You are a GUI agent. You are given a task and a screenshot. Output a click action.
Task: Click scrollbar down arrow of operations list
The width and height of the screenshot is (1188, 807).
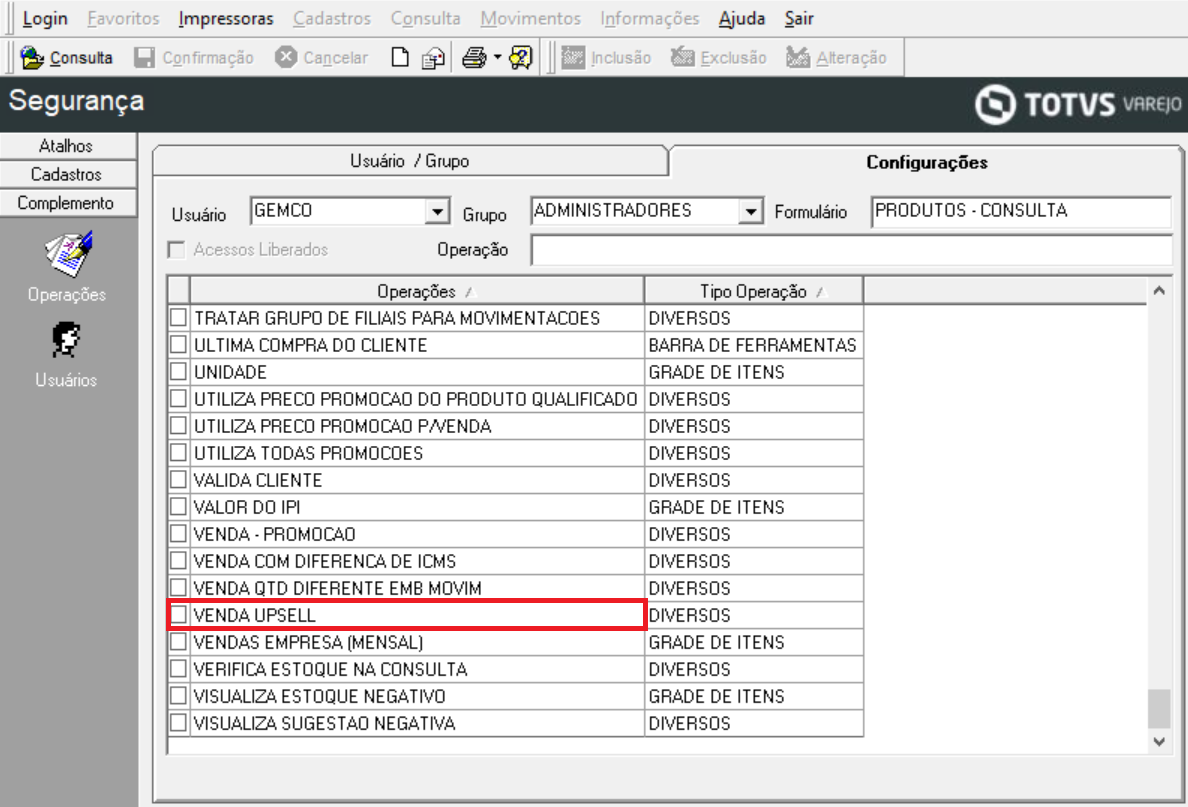(1158, 742)
